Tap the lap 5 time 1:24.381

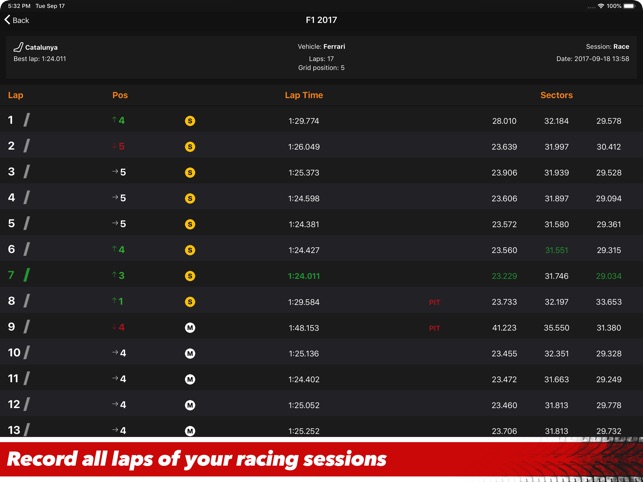(304, 224)
